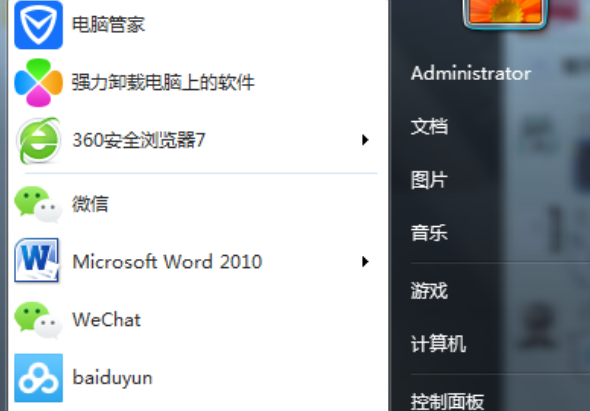This screenshot has height=411, width=590.
Task: Select the 360安全浏览器7 entry text
Action: tap(138, 140)
